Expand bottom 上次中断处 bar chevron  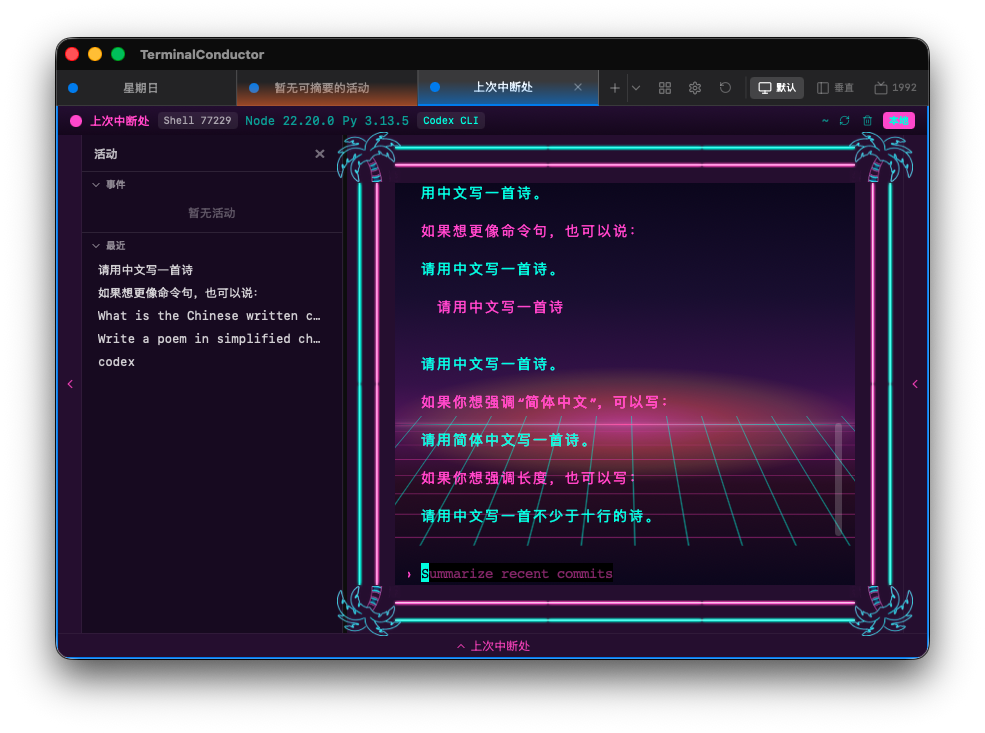point(460,646)
